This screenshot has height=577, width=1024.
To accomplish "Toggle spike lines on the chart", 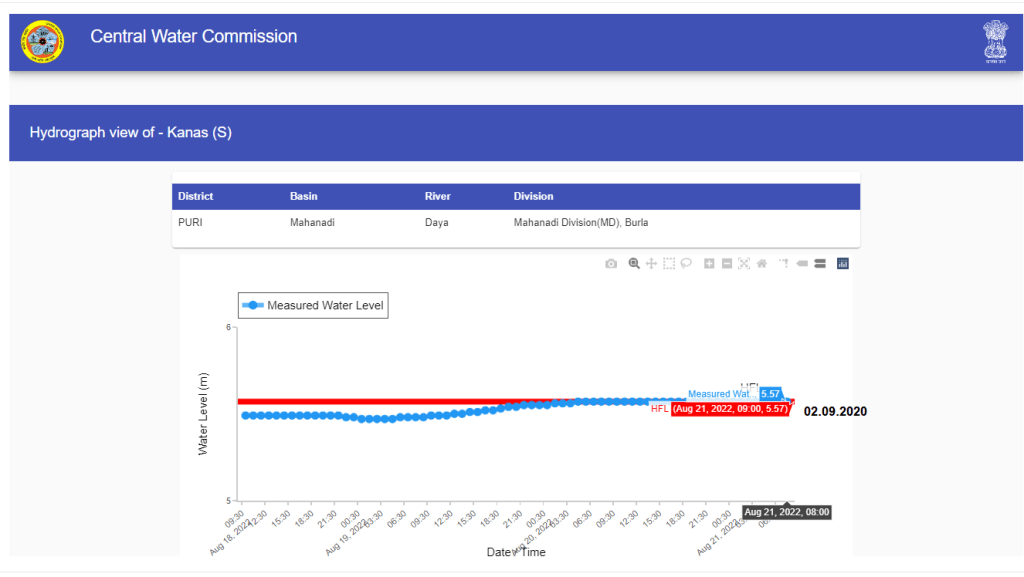I will pyautogui.click(x=784, y=264).
